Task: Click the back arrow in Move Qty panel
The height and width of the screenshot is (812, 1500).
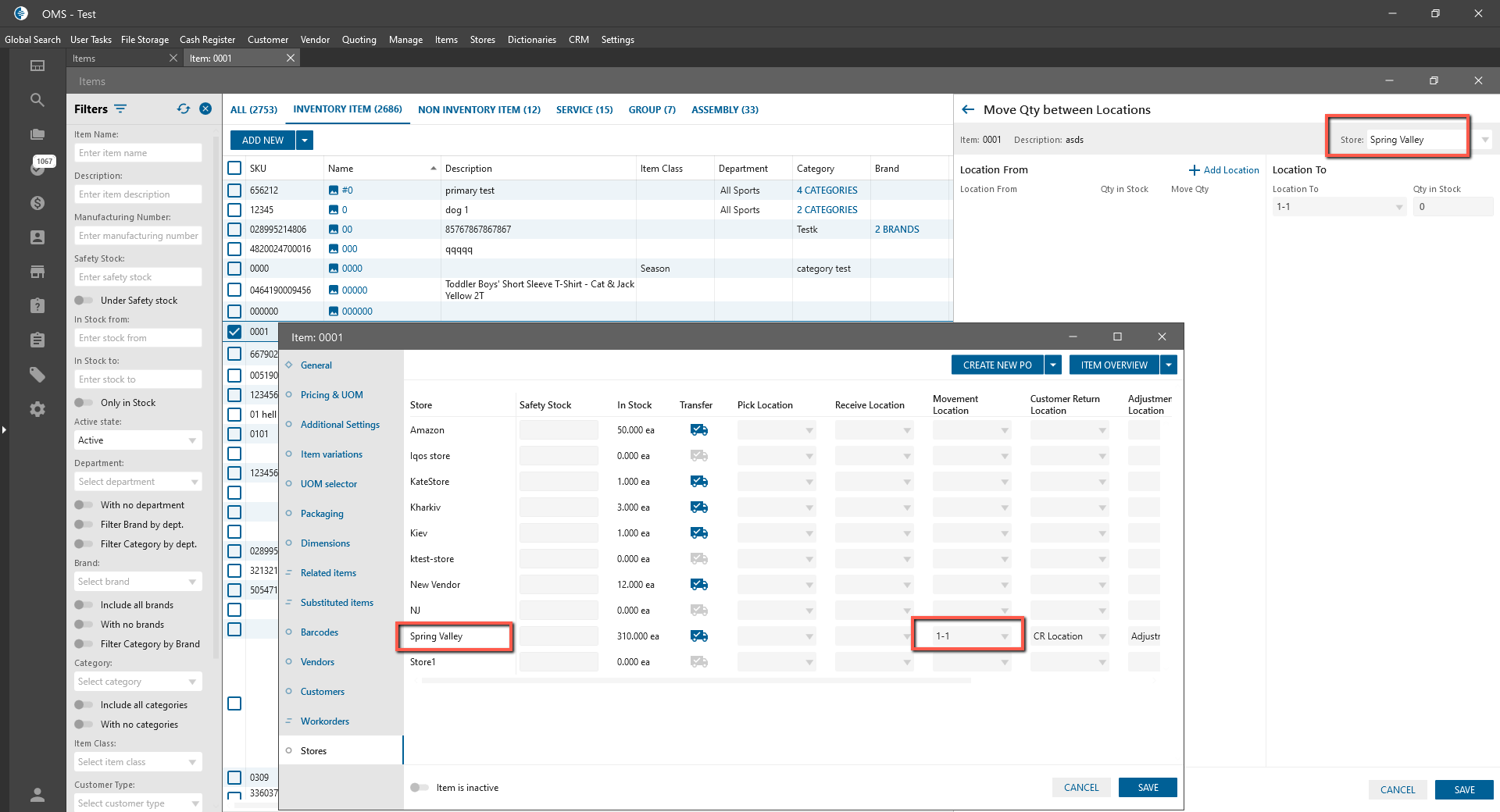Action: 968,110
